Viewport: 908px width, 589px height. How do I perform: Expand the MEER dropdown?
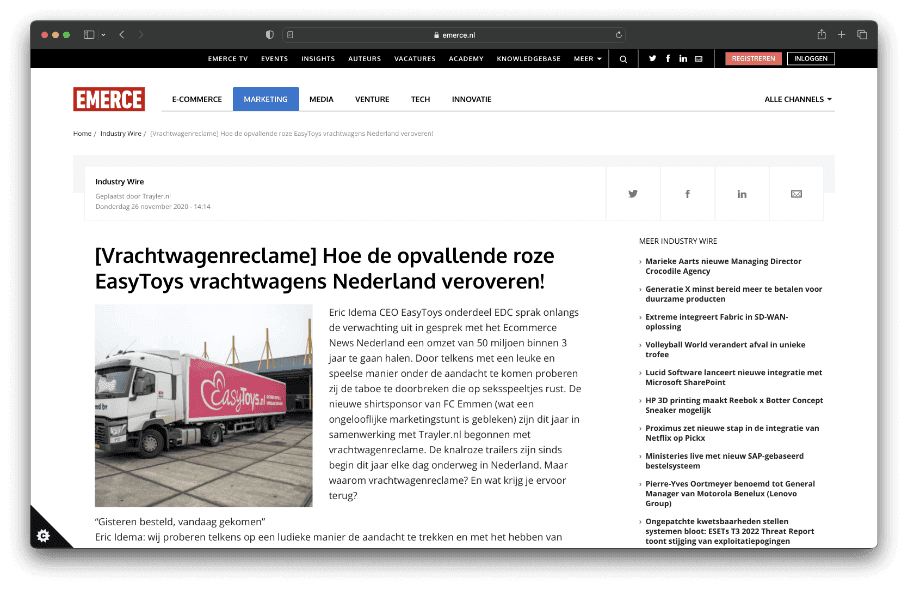pyautogui.click(x=587, y=58)
